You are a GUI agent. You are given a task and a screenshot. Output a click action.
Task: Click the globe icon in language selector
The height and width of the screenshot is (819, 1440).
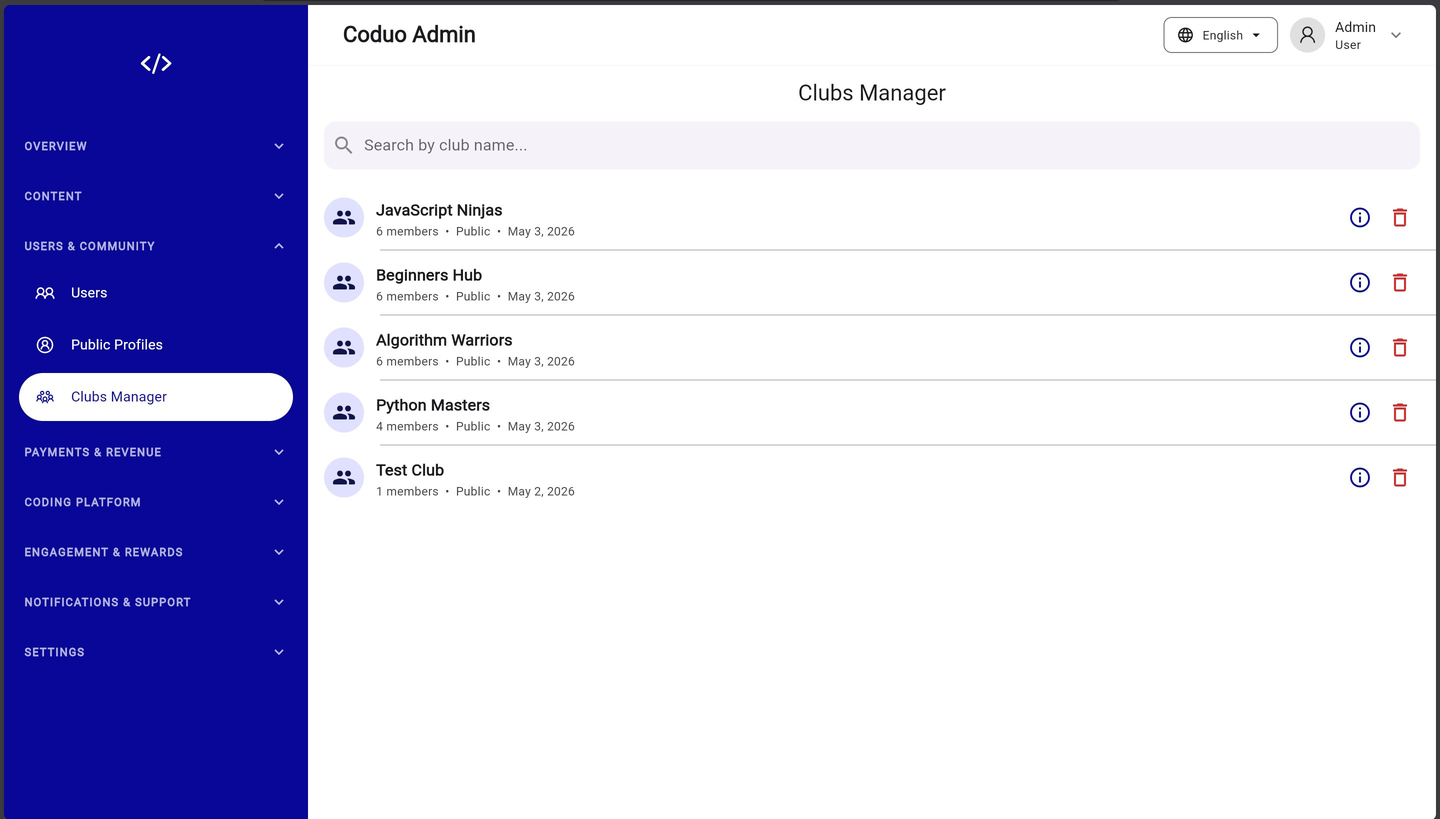1185,35
